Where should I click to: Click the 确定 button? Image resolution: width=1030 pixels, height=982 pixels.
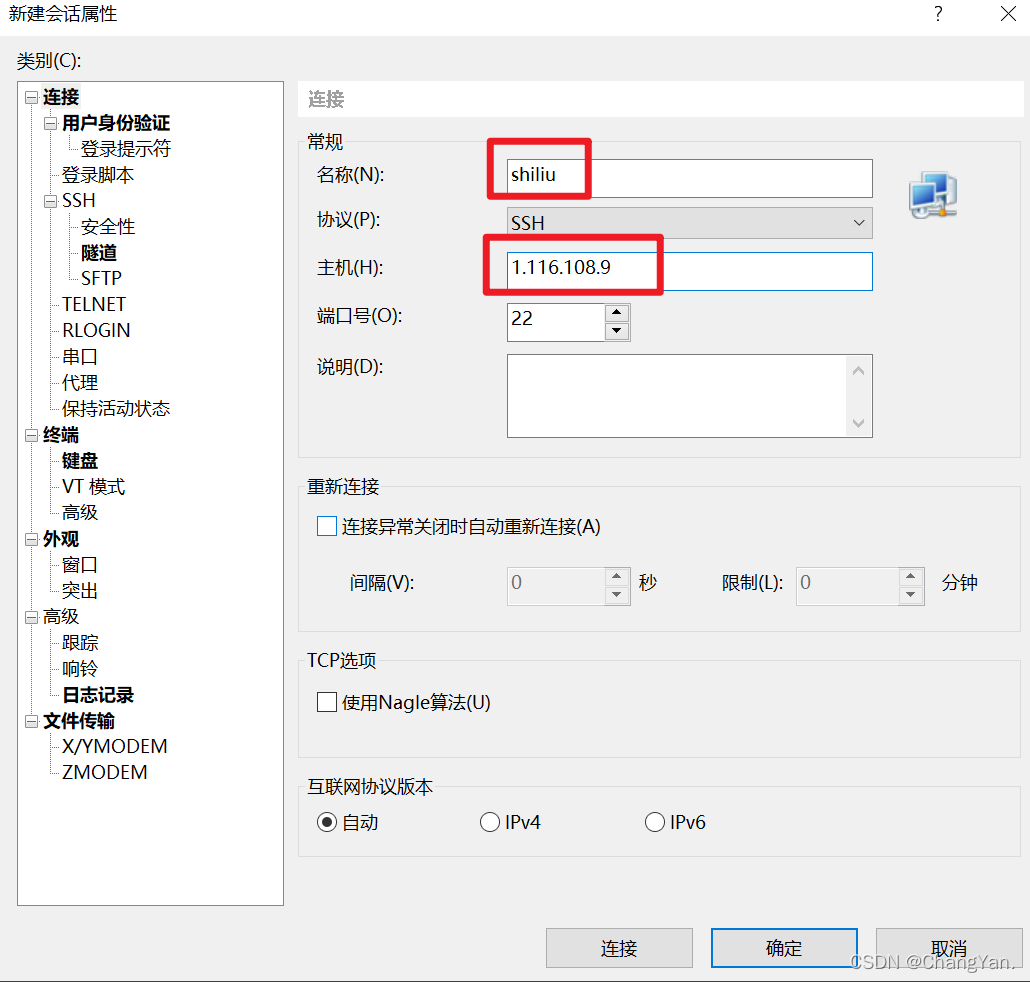(x=784, y=948)
